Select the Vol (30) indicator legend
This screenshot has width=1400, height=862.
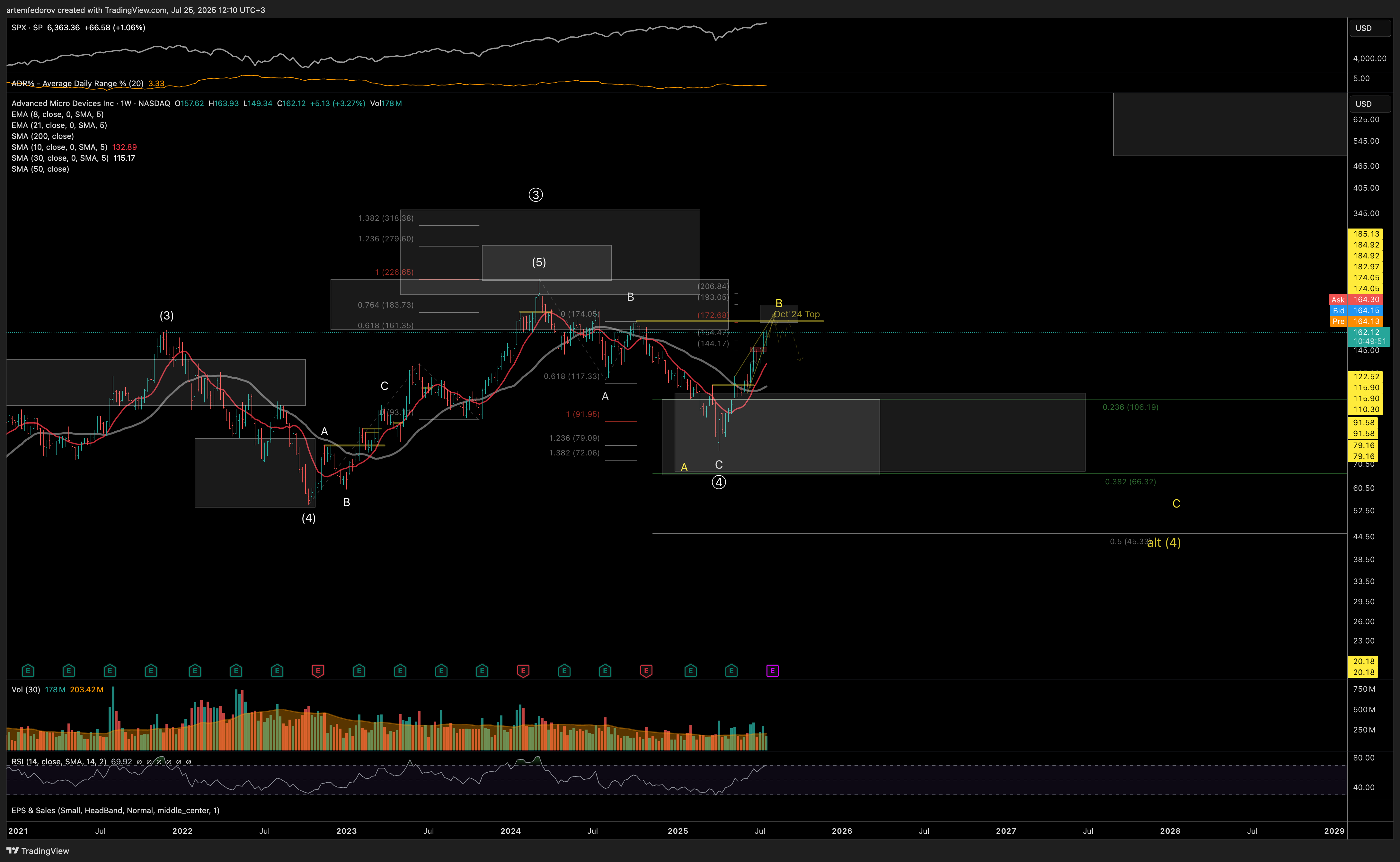click(26, 689)
